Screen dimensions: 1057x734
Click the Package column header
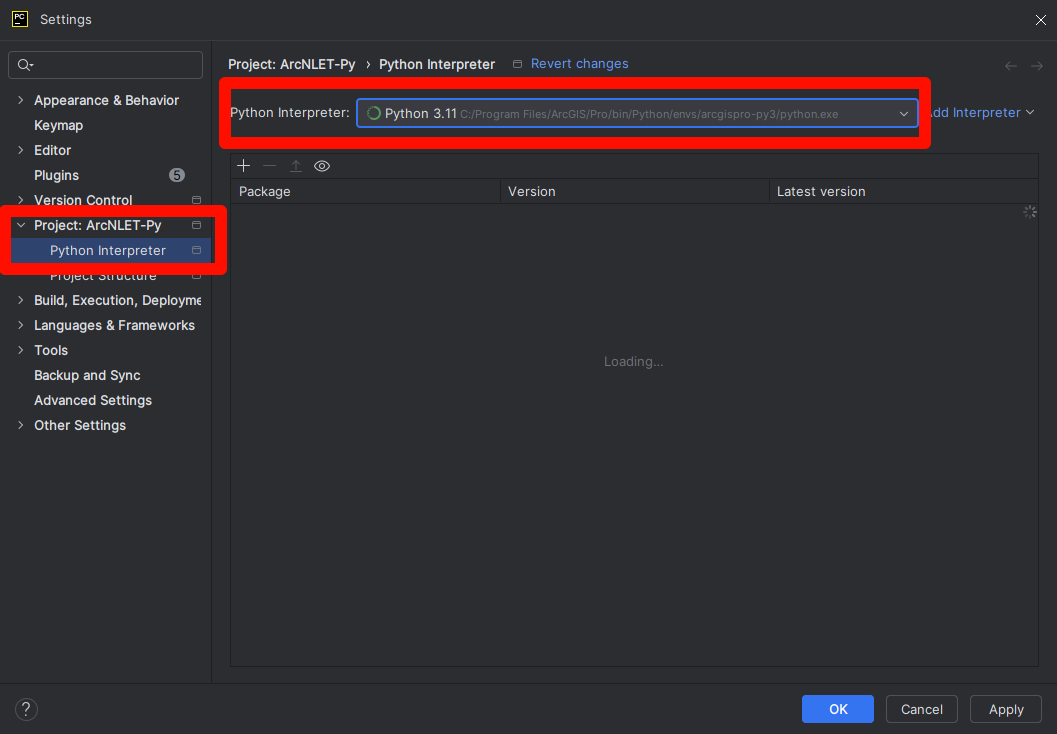pos(365,191)
